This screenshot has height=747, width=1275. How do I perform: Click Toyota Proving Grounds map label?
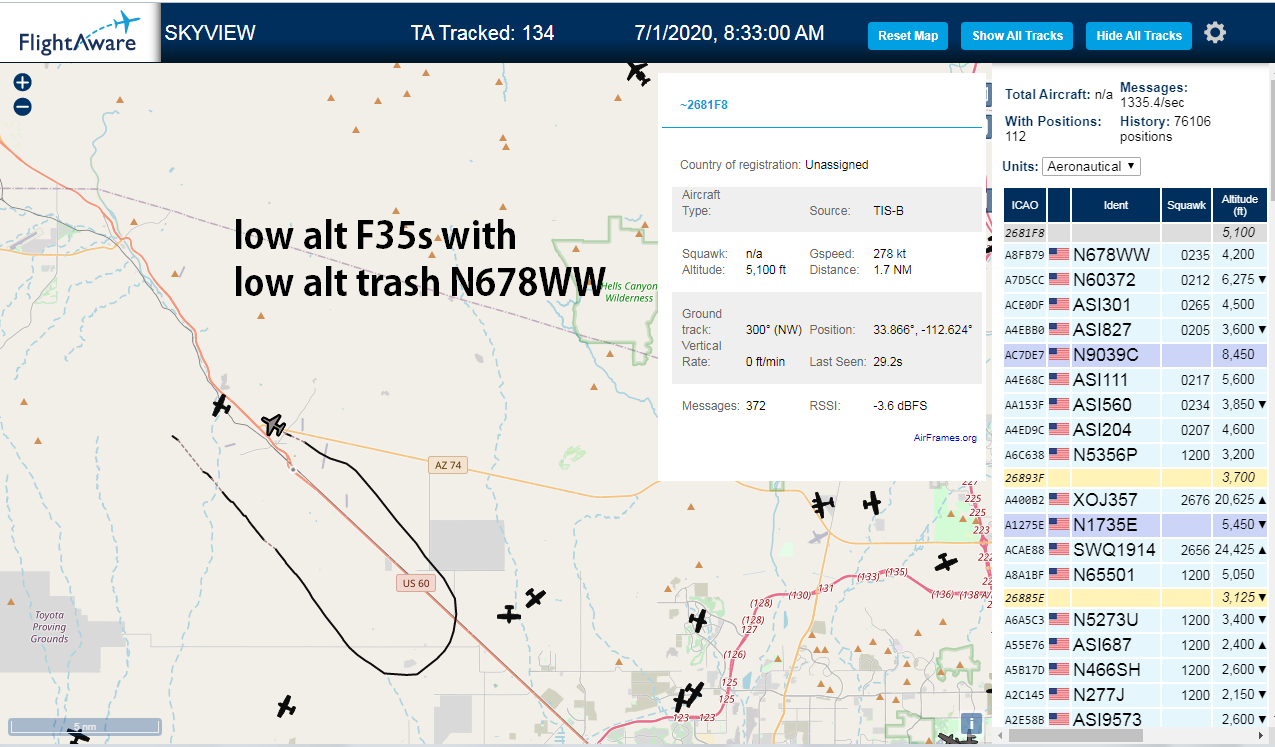click(49, 627)
